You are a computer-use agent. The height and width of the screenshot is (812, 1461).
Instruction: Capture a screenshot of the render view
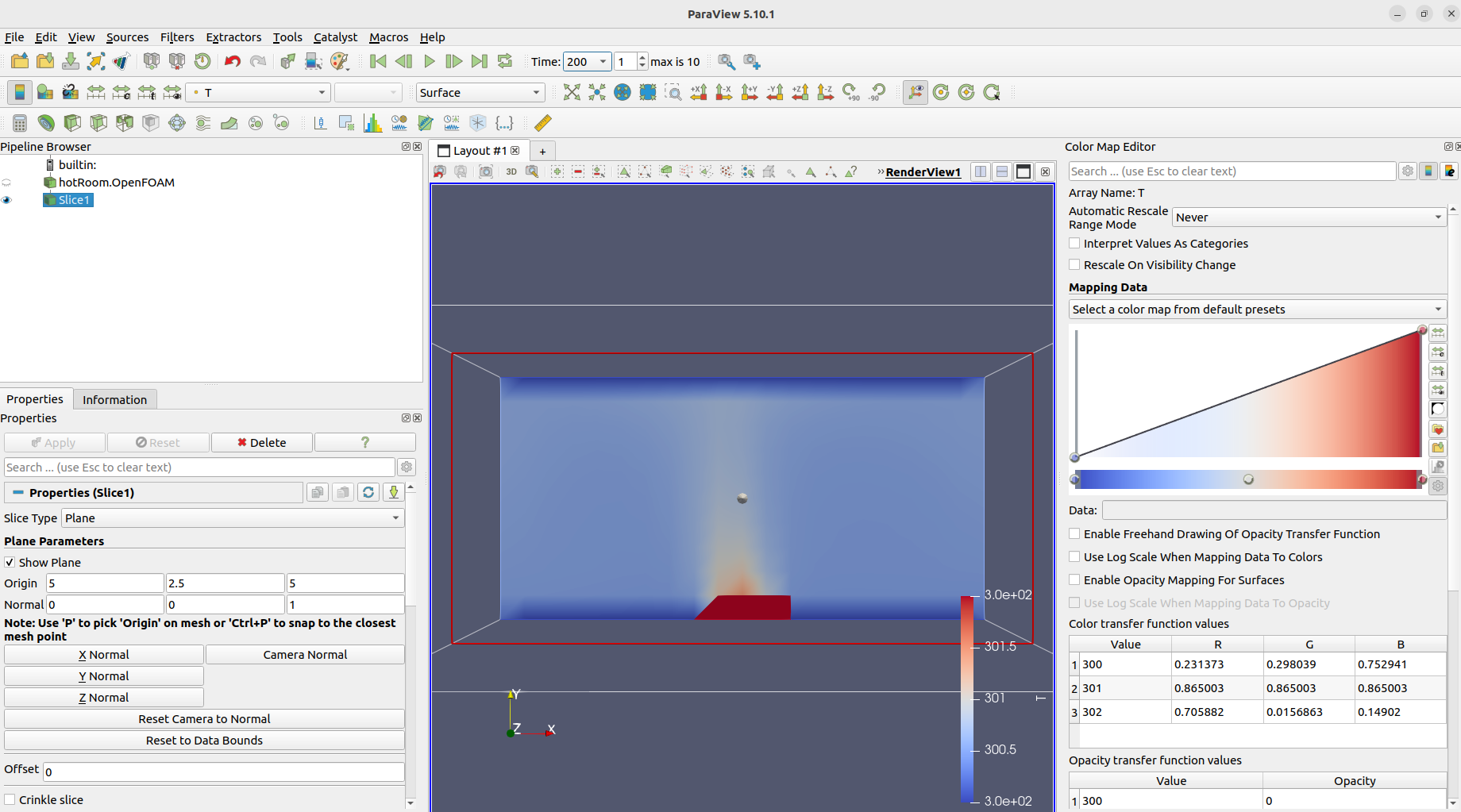point(485,171)
